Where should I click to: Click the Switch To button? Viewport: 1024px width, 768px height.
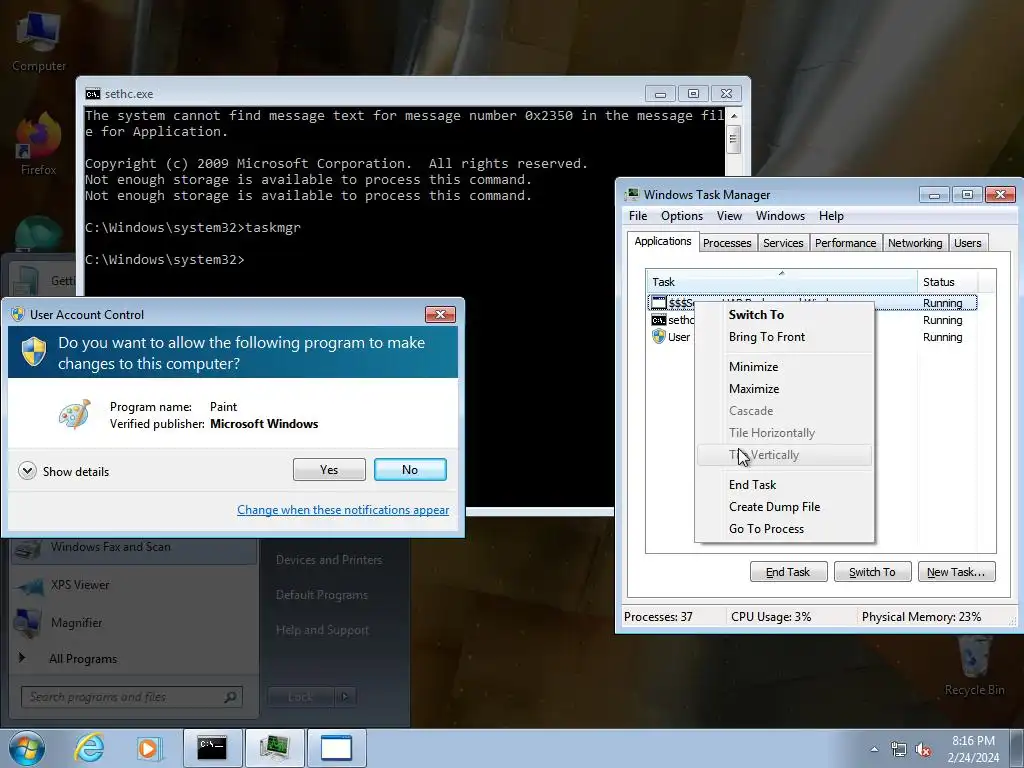coord(872,572)
